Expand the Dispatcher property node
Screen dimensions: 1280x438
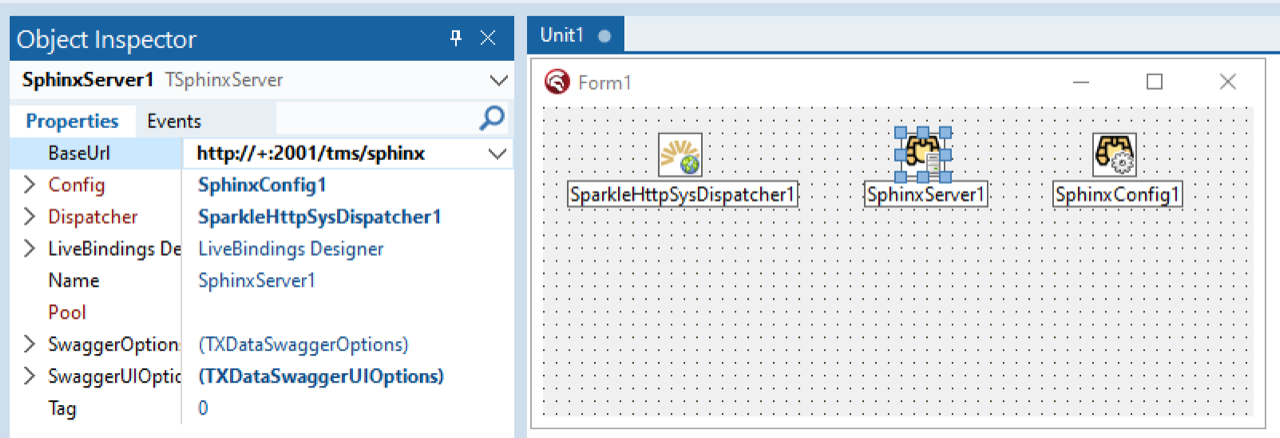pos(28,217)
